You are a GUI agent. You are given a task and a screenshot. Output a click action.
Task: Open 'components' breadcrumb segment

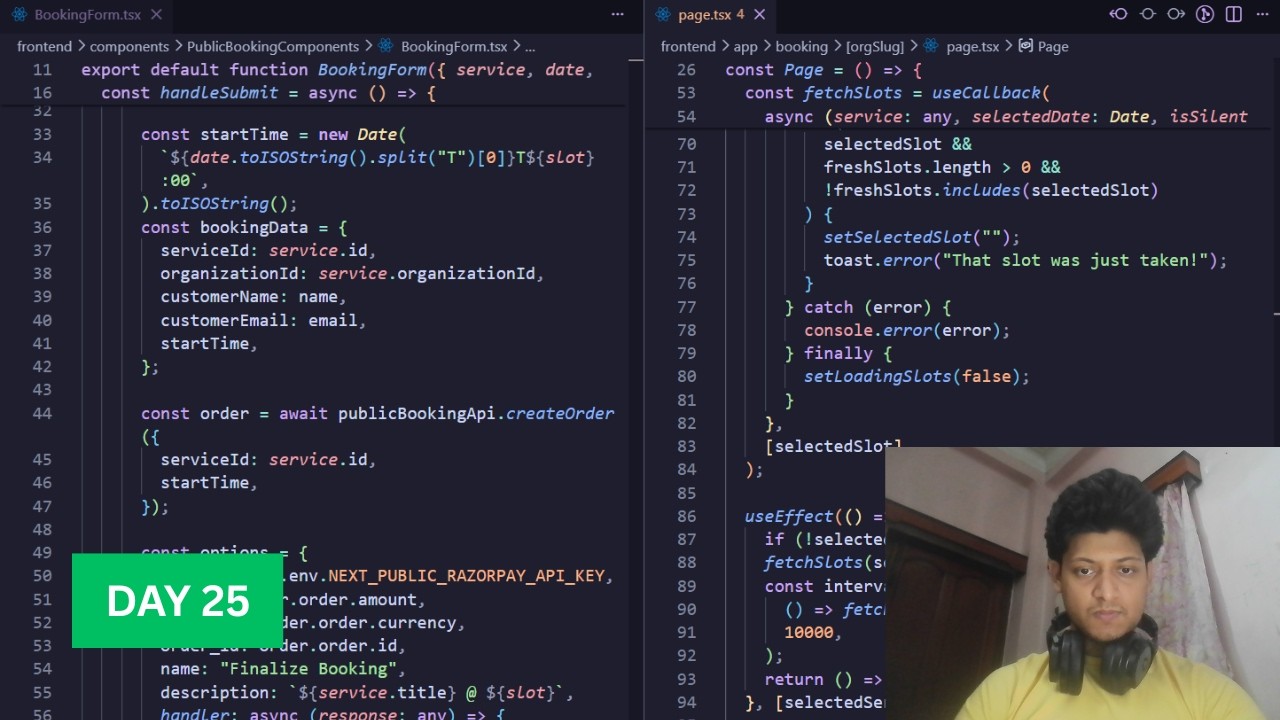click(x=129, y=46)
